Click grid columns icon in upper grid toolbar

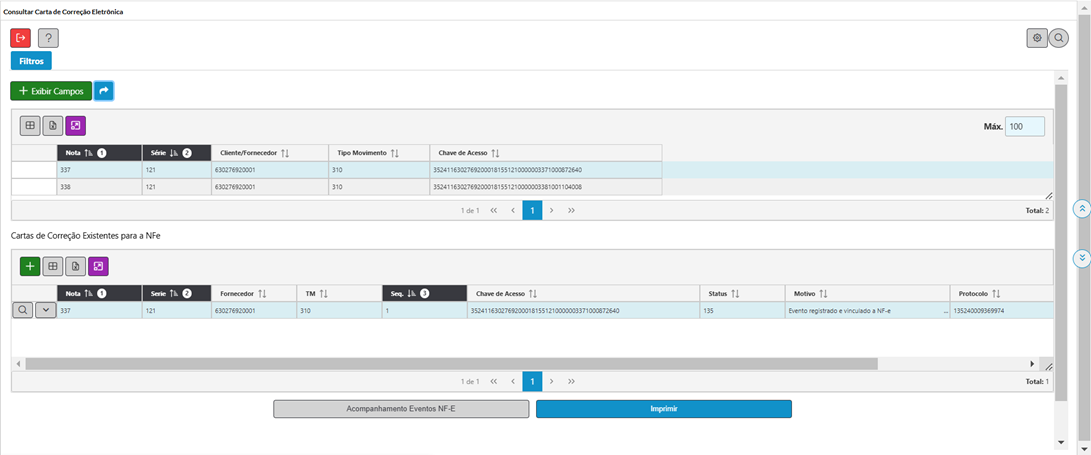coord(30,126)
